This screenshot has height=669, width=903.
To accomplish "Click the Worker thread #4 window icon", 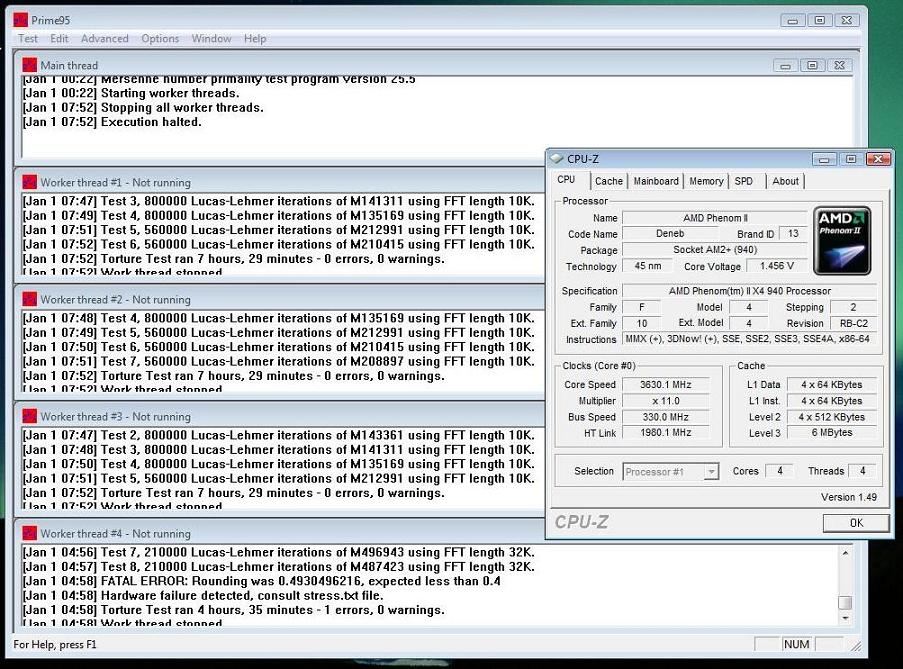I will pos(29,533).
